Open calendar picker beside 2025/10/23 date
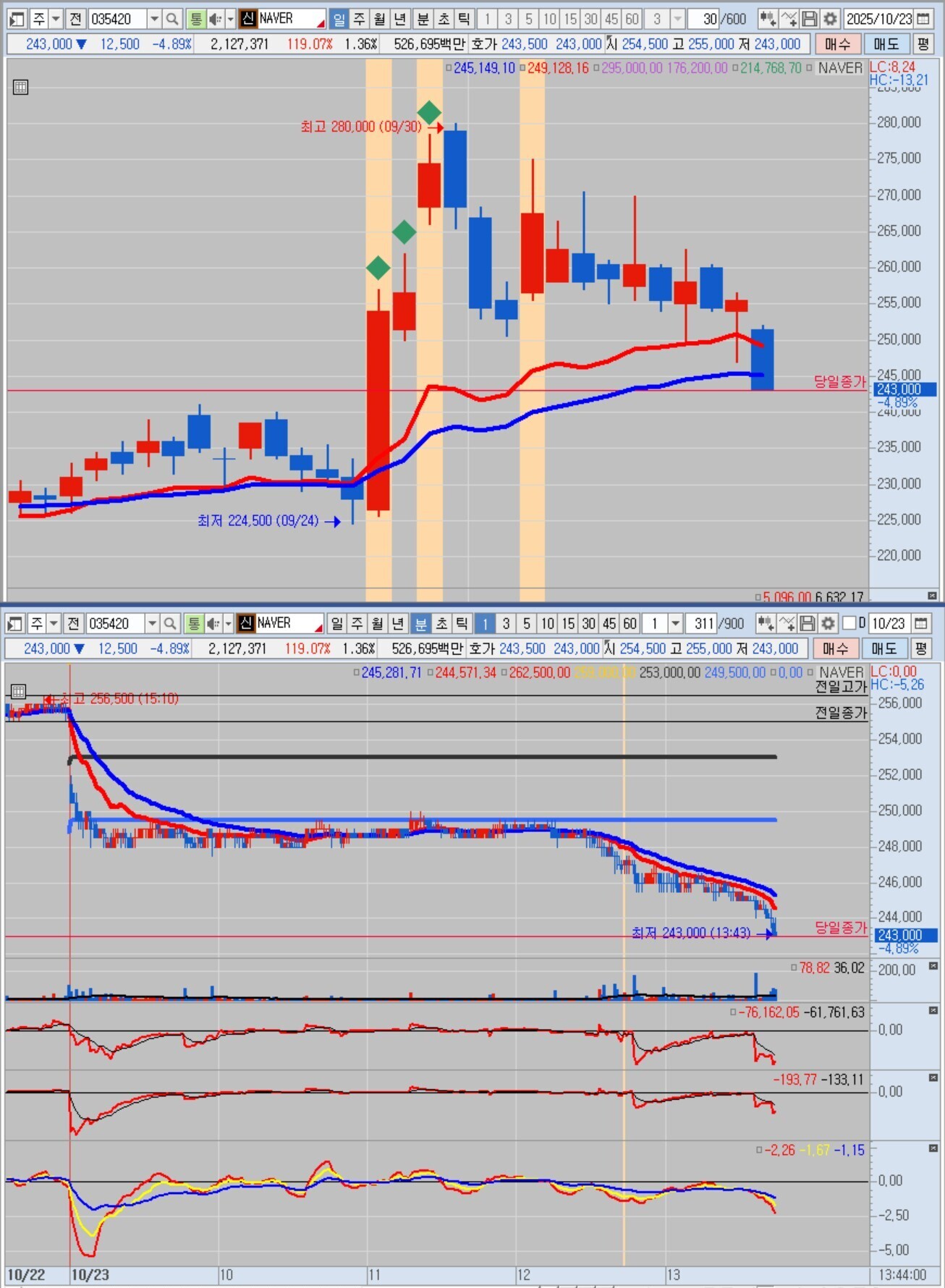The height and width of the screenshot is (1288, 945). pyautogui.click(x=923, y=19)
